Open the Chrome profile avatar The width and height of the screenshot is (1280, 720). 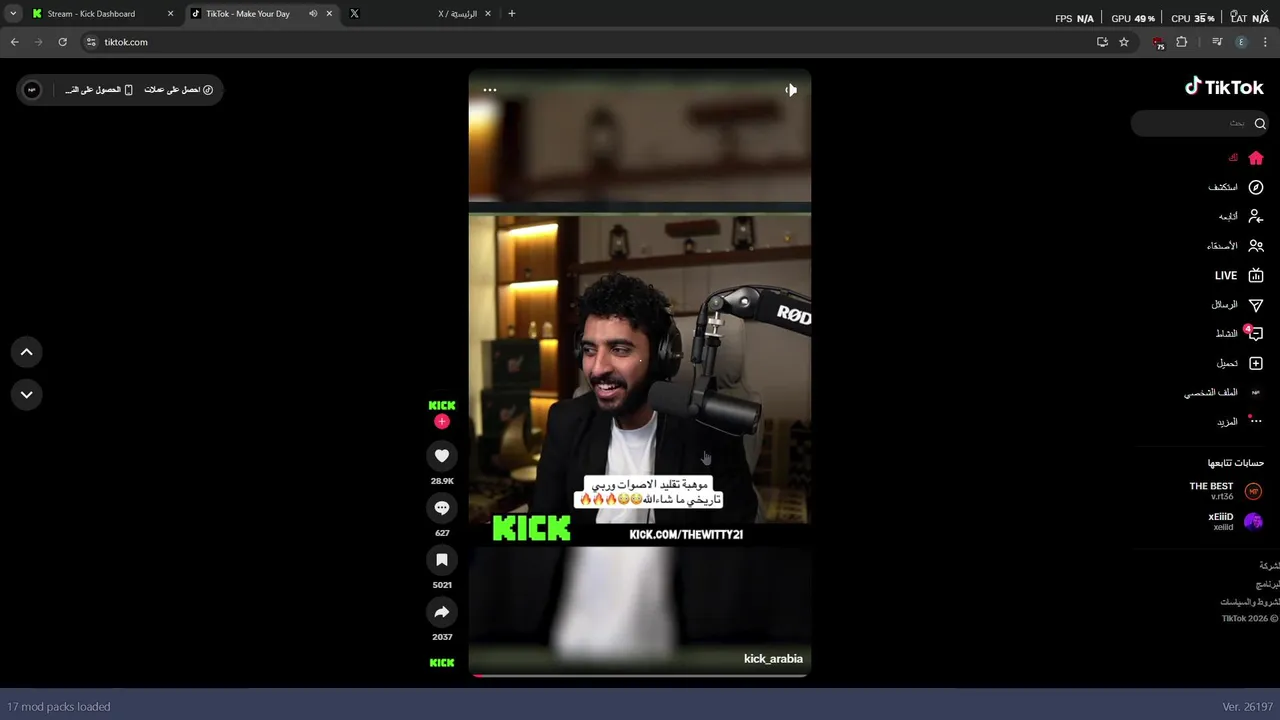(x=1241, y=42)
